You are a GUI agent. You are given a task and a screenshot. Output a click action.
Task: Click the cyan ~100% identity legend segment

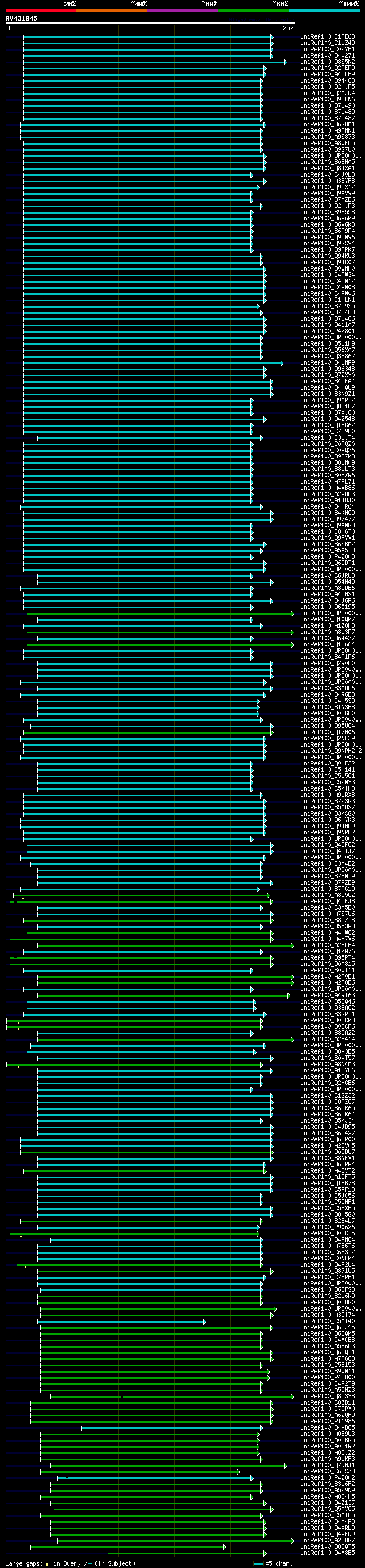[x=323, y=10]
